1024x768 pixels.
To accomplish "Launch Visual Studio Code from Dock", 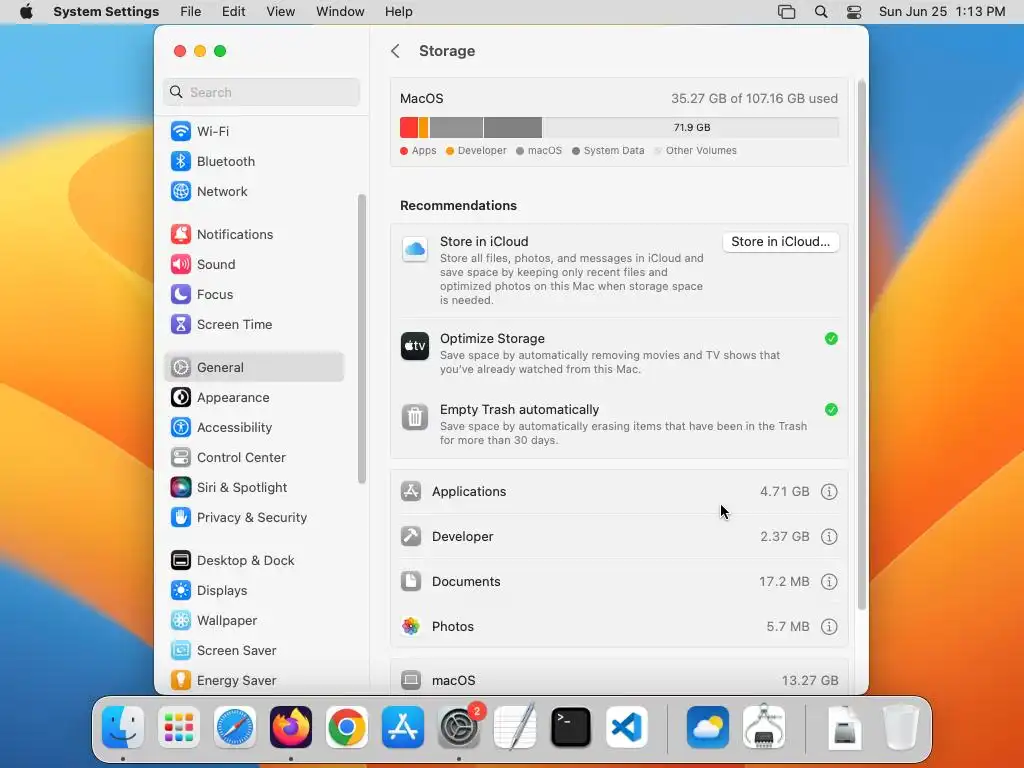I will tap(627, 727).
